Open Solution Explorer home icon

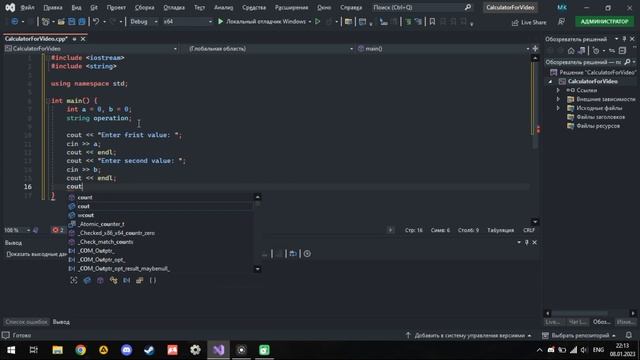(571, 51)
